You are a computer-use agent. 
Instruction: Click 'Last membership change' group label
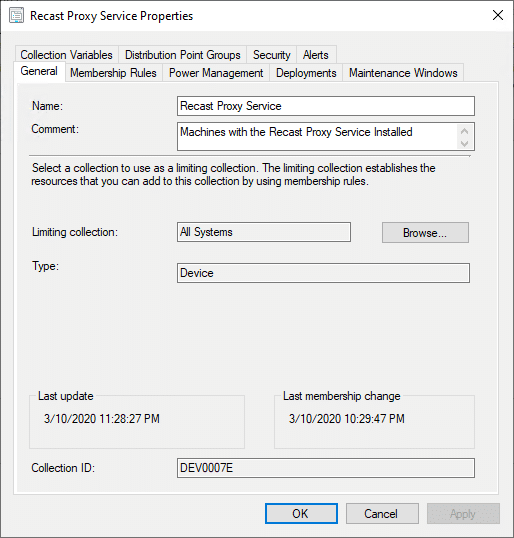coord(341,396)
